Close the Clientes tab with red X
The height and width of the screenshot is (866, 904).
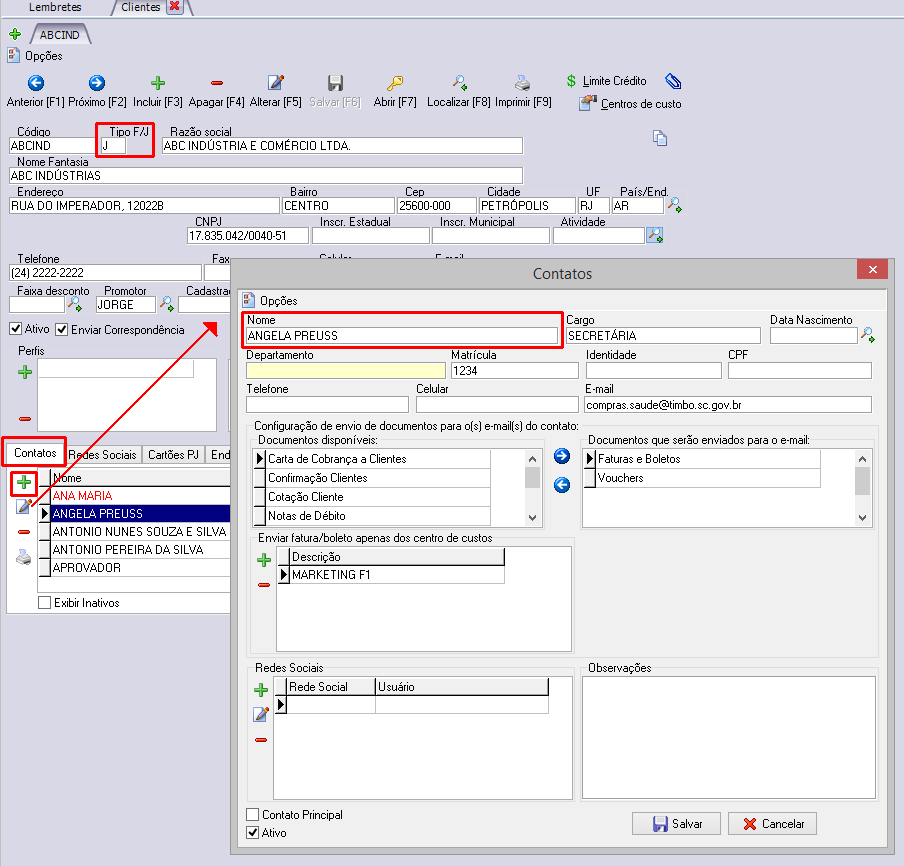click(x=174, y=6)
